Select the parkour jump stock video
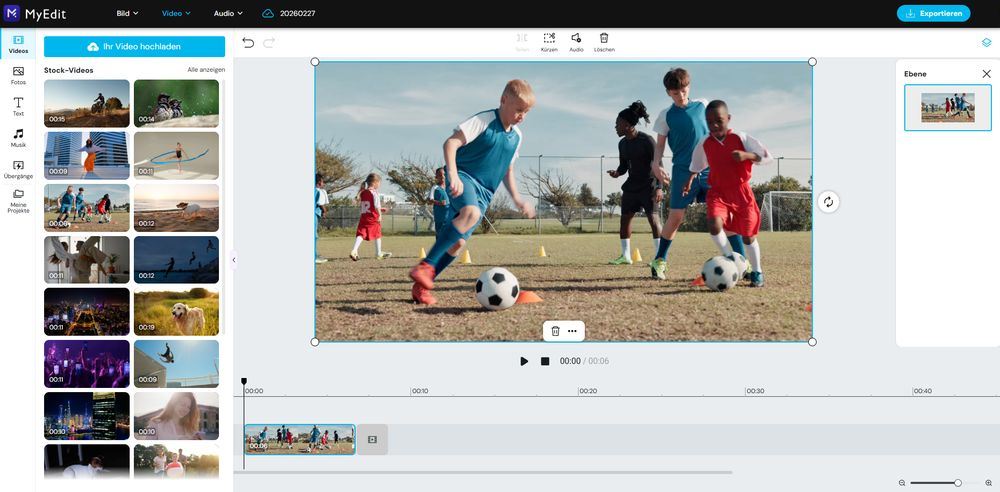This screenshot has height=492, width=1000. pos(176,364)
